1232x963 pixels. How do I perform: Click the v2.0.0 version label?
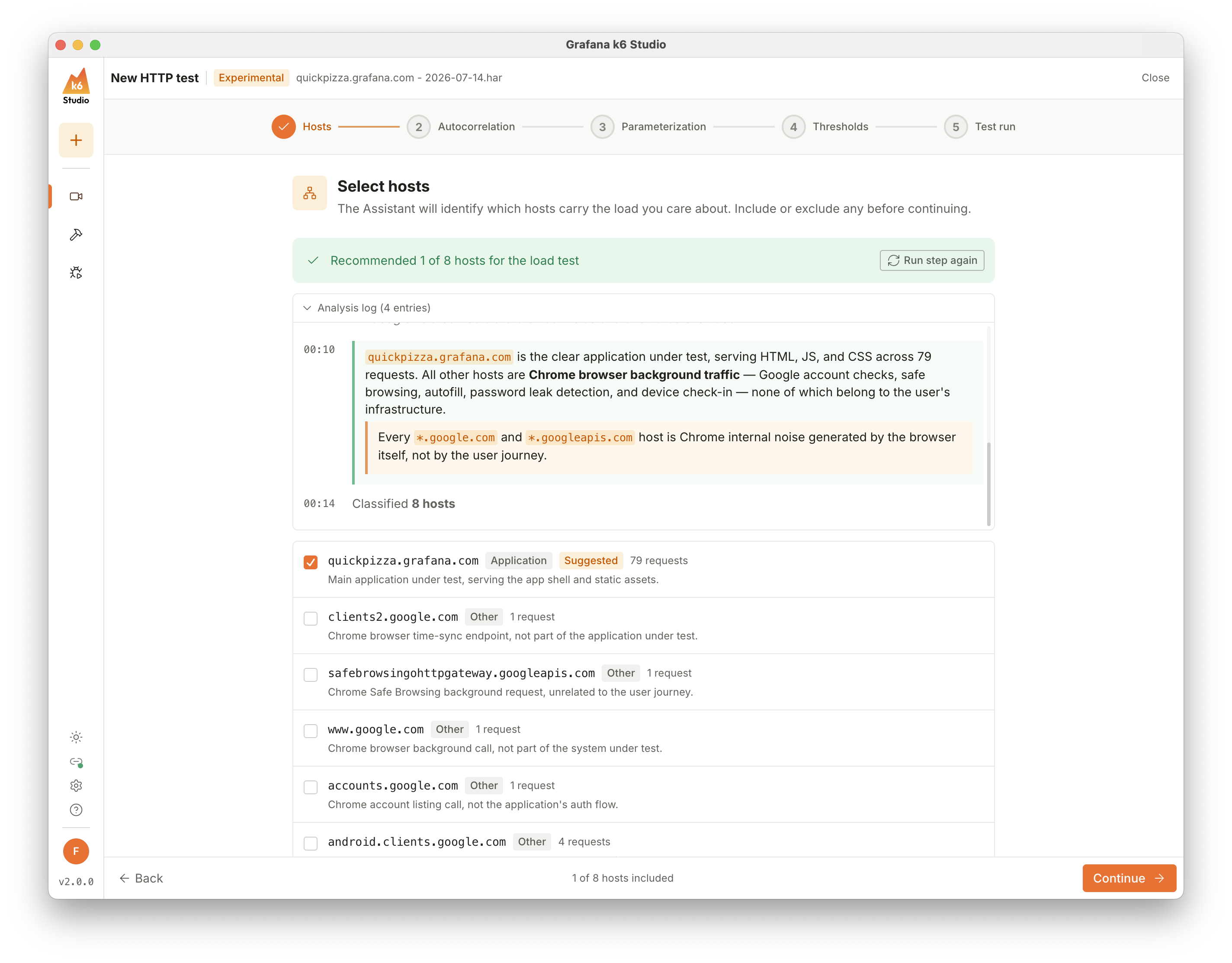coord(76,882)
